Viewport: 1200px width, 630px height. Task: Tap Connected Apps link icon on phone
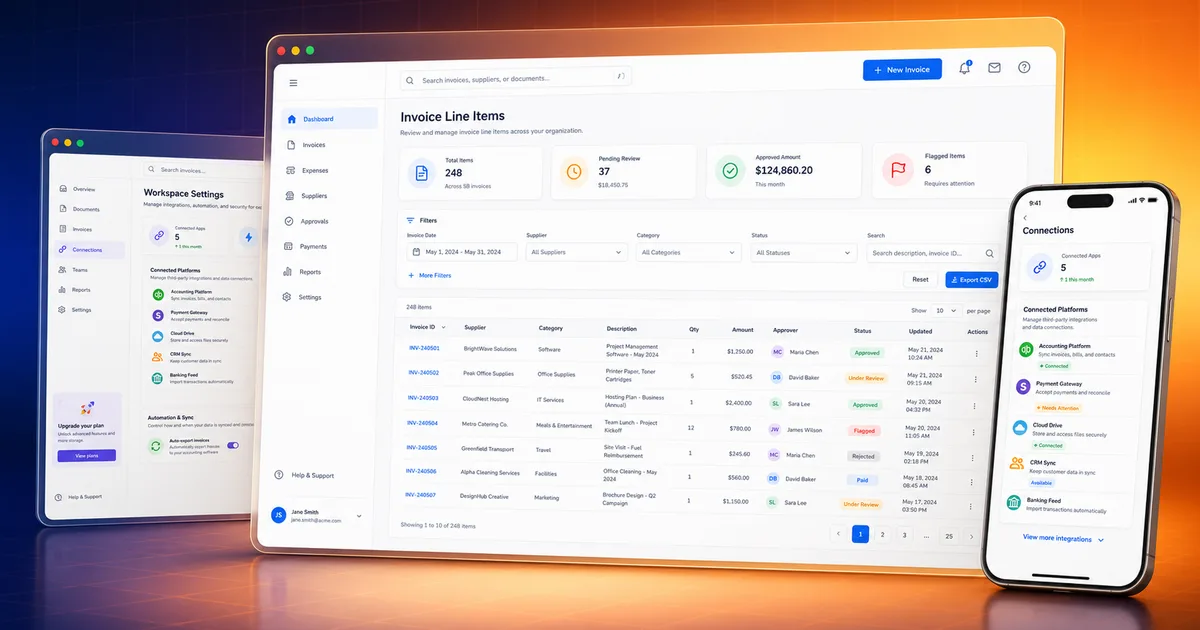coord(1039,266)
